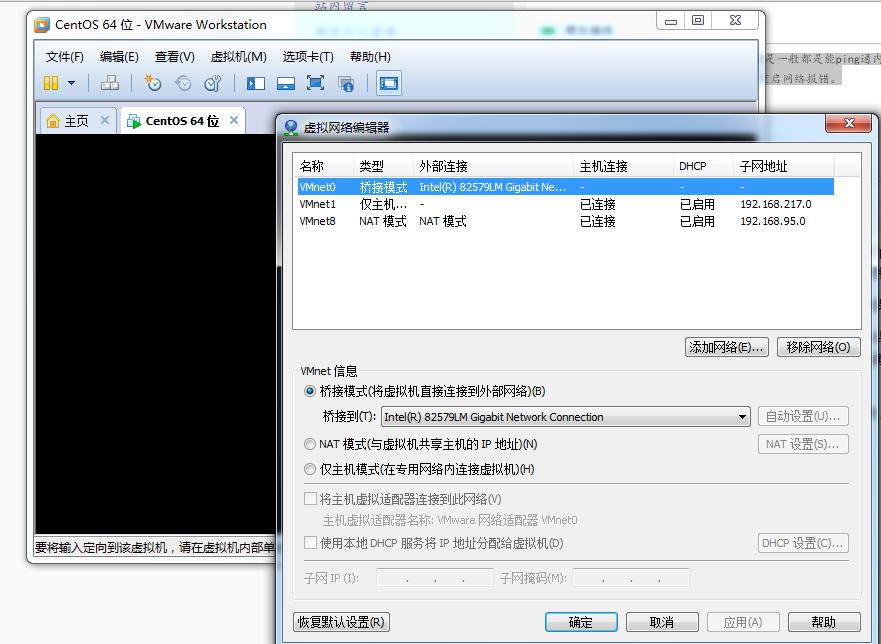Close the 虚拟网络编辑器 dialog
Viewport: 881px width, 644px height.
(849, 123)
